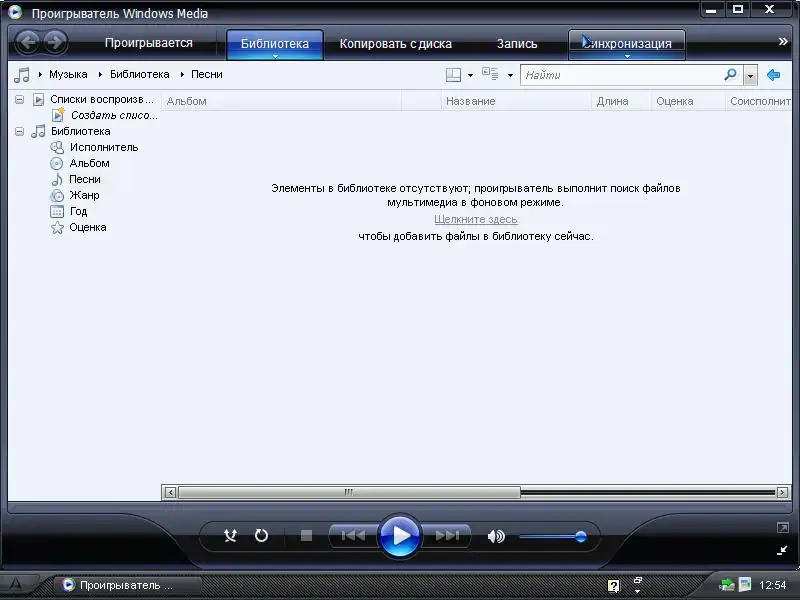Switch to compact mode with corner arrow icon
The image size is (800, 600).
pyautogui.click(x=782, y=550)
